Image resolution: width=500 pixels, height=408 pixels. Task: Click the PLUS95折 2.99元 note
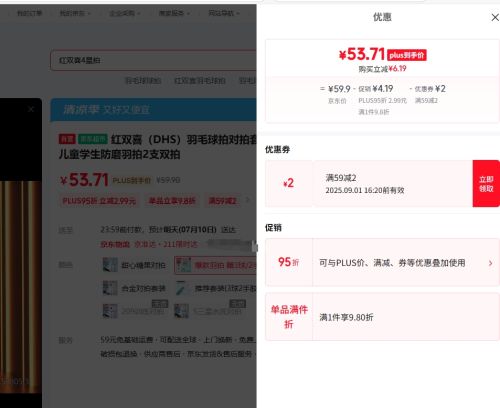382,101
